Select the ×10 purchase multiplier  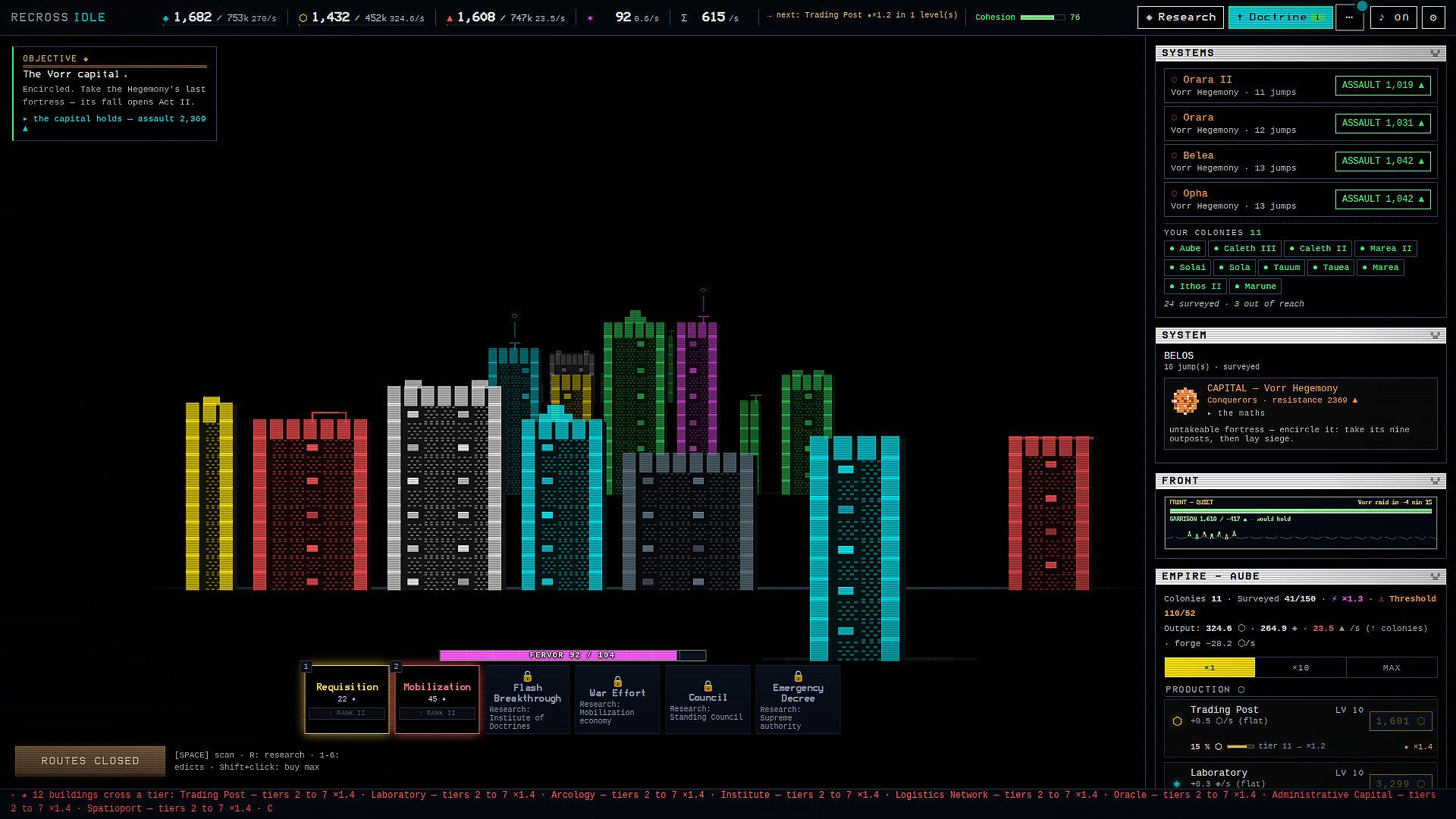click(1301, 667)
